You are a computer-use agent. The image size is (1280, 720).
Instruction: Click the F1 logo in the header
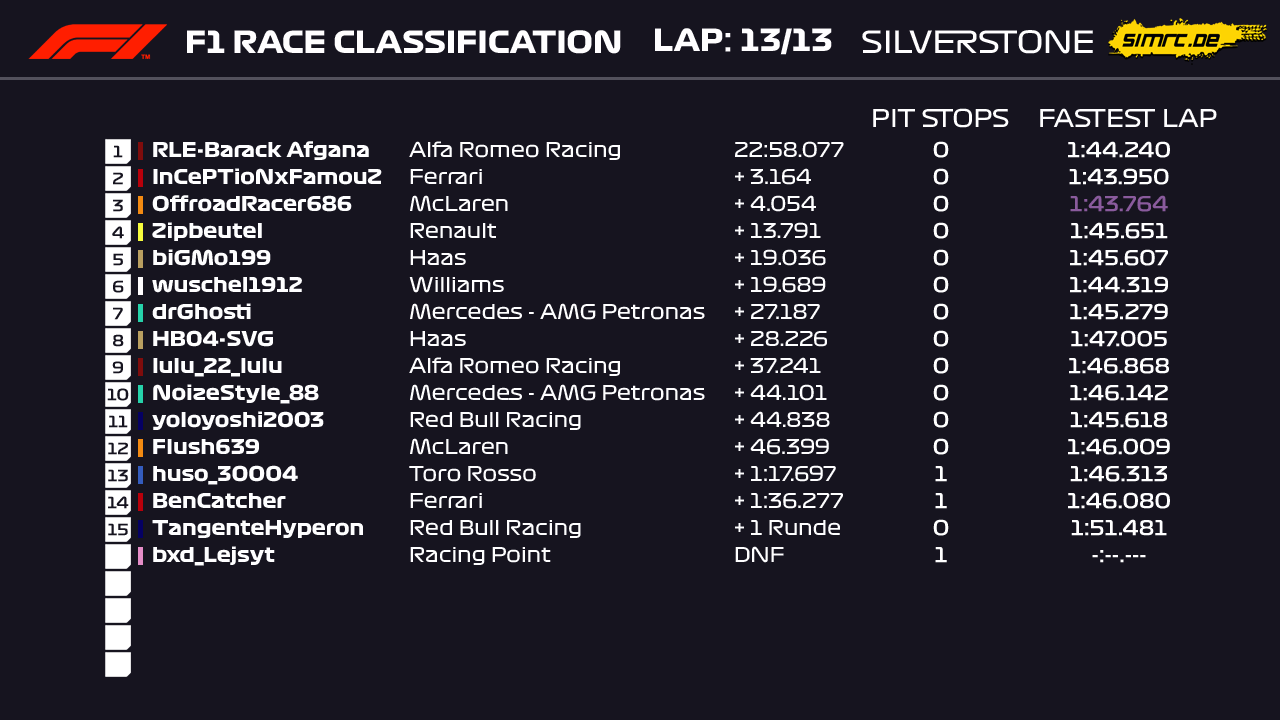97,42
